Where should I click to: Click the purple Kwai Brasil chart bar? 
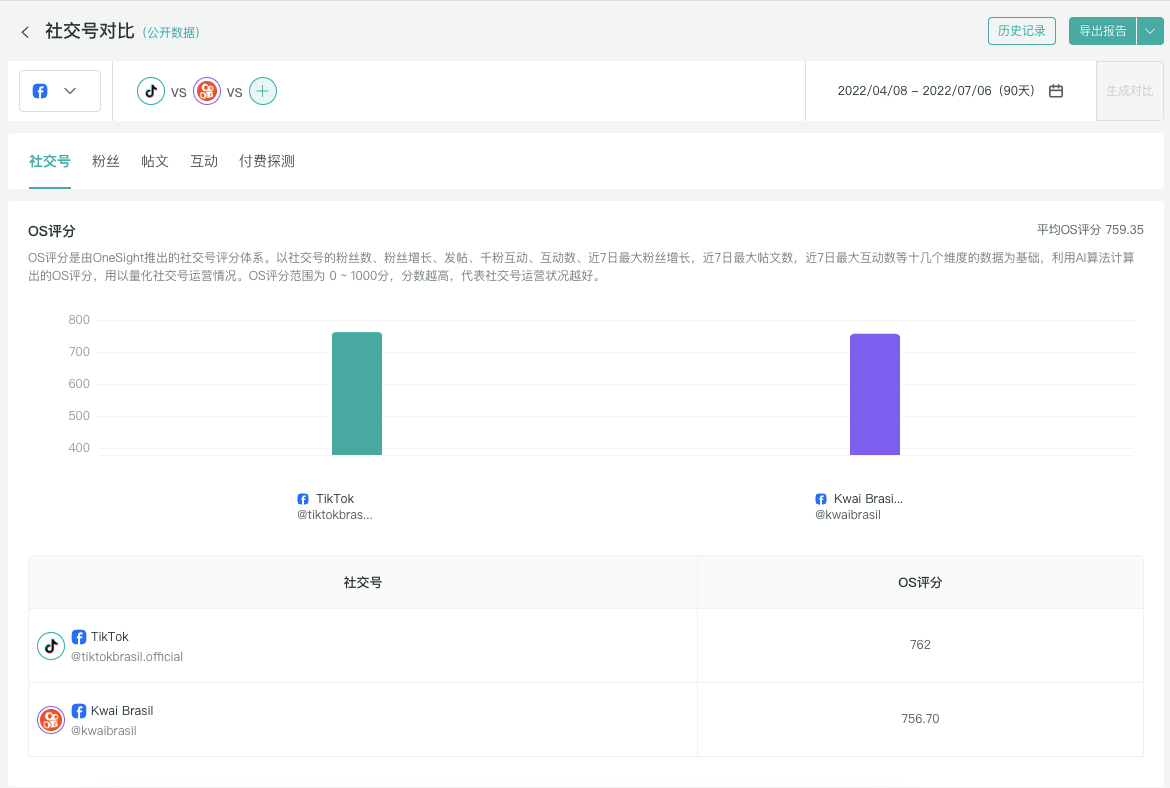click(x=875, y=394)
